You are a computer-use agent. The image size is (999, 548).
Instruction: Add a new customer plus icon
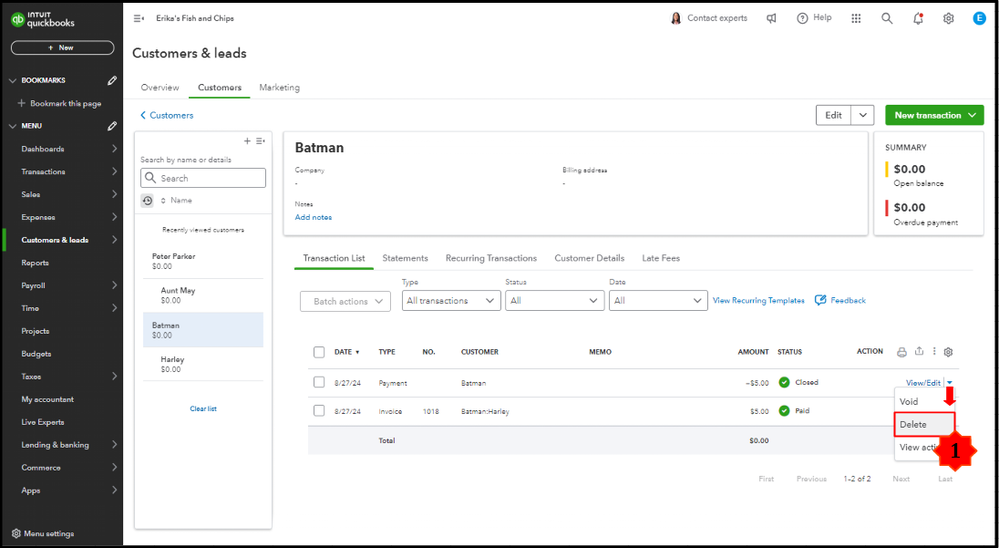[248, 141]
